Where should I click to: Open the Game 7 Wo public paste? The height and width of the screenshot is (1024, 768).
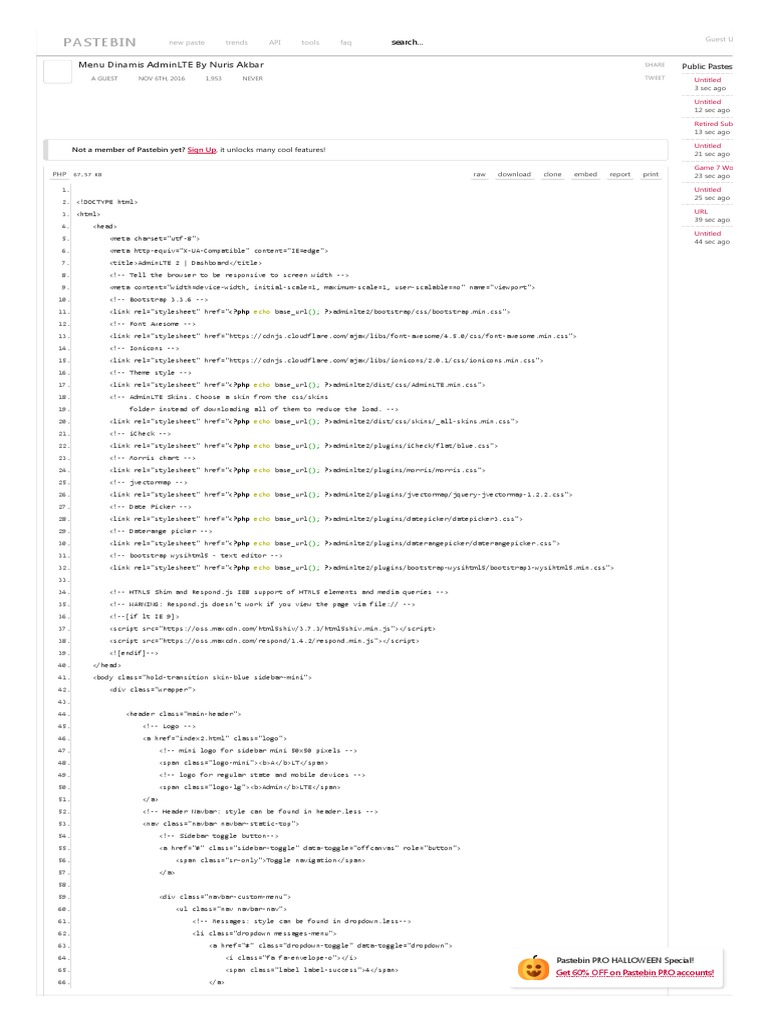point(713,168)
